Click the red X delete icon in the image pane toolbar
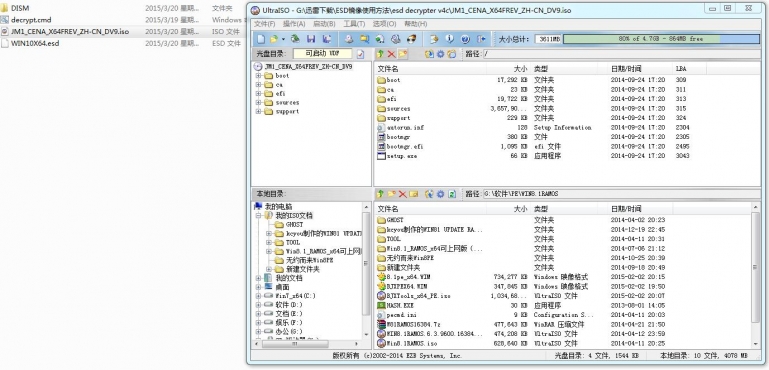 point(391,54)
